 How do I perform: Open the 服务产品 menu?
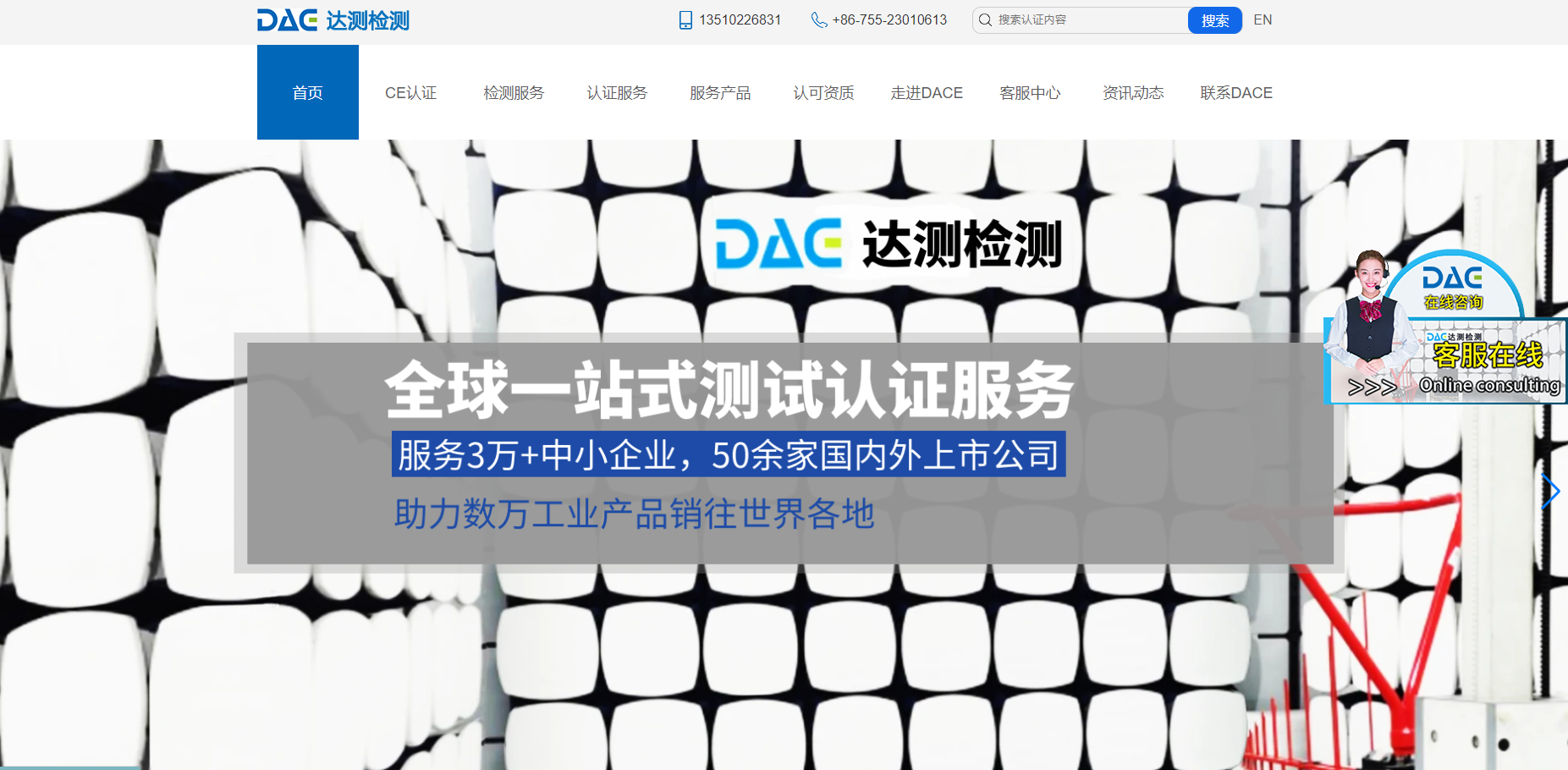(x=720, y=92)
